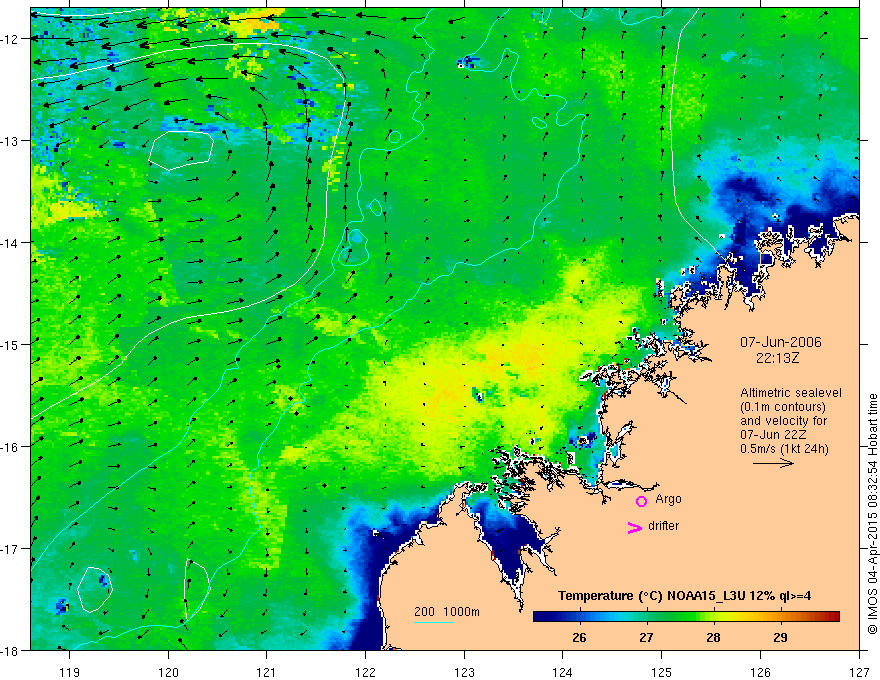Click the 0.5m/s reference velocity arrow
The width and height of the screenshot is (880, 680).
[x=773, y=463]
